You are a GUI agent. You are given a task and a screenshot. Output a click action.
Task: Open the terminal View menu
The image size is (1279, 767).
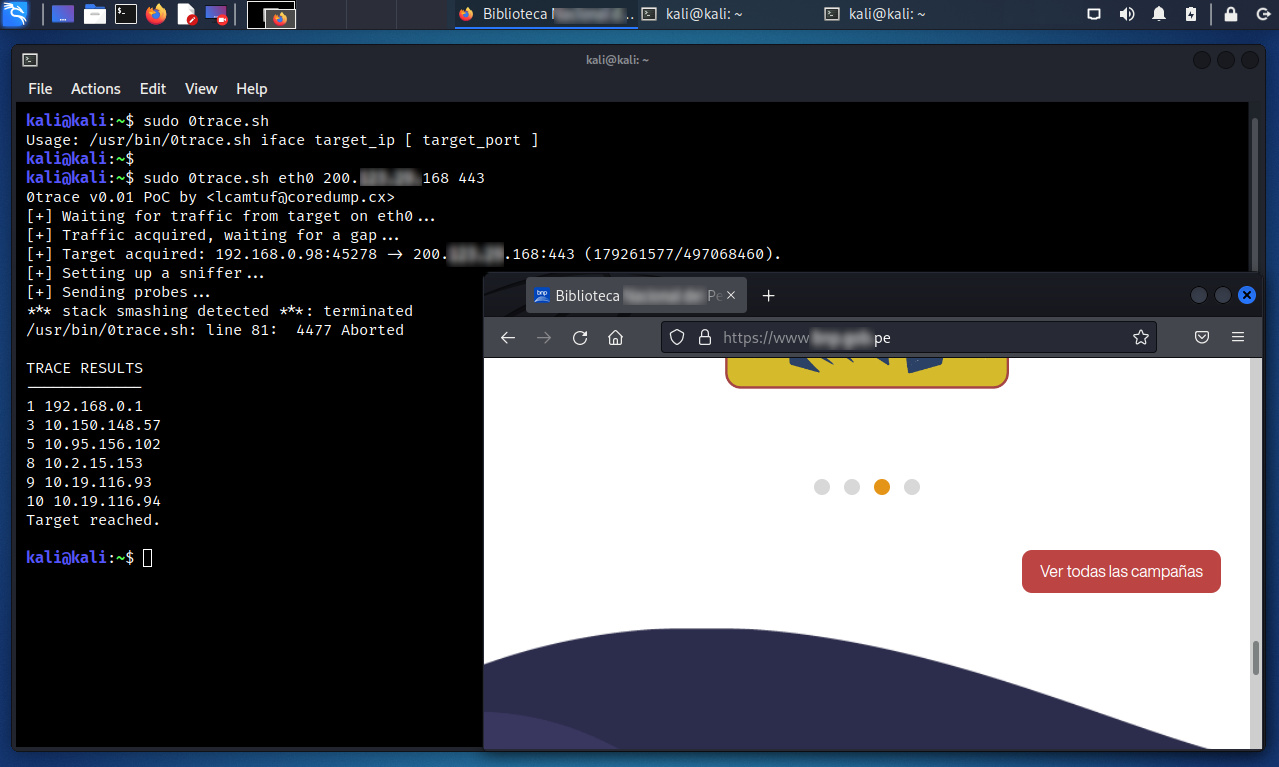pyautogui.click(x=201, y=89)
